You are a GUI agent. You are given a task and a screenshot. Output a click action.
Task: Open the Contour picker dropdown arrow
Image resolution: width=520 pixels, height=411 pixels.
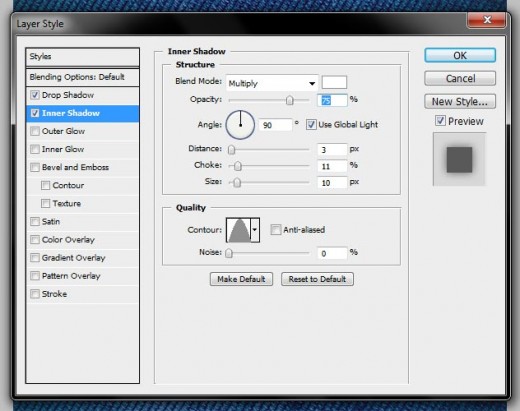tap(255, 230)
